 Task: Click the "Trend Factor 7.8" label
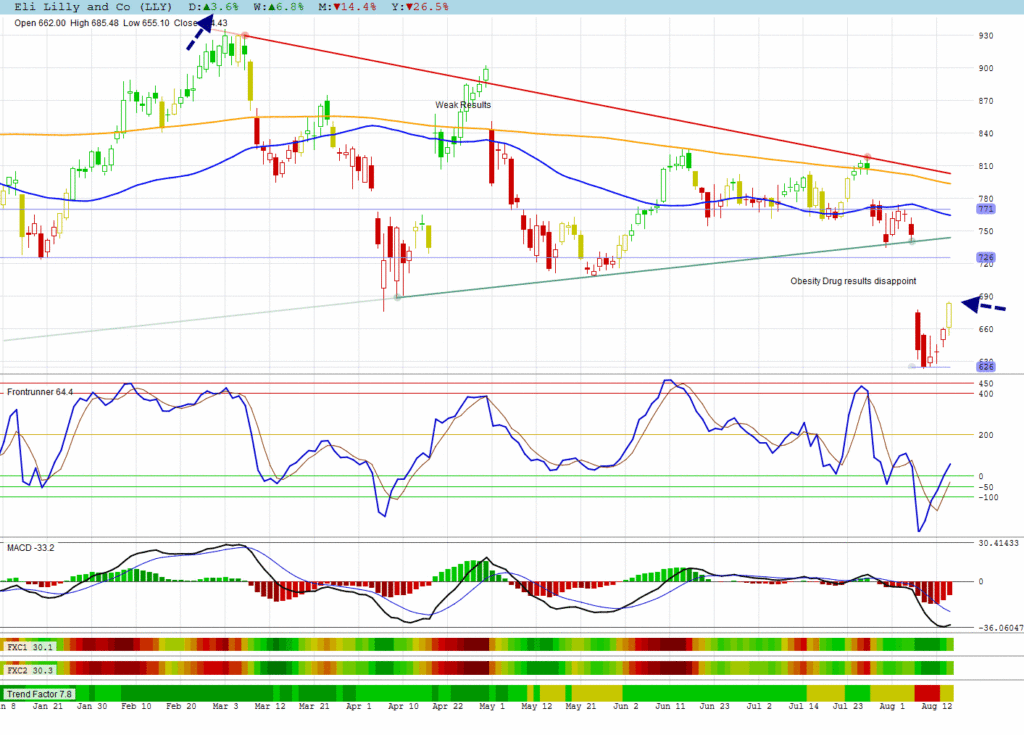coord(39,694)
